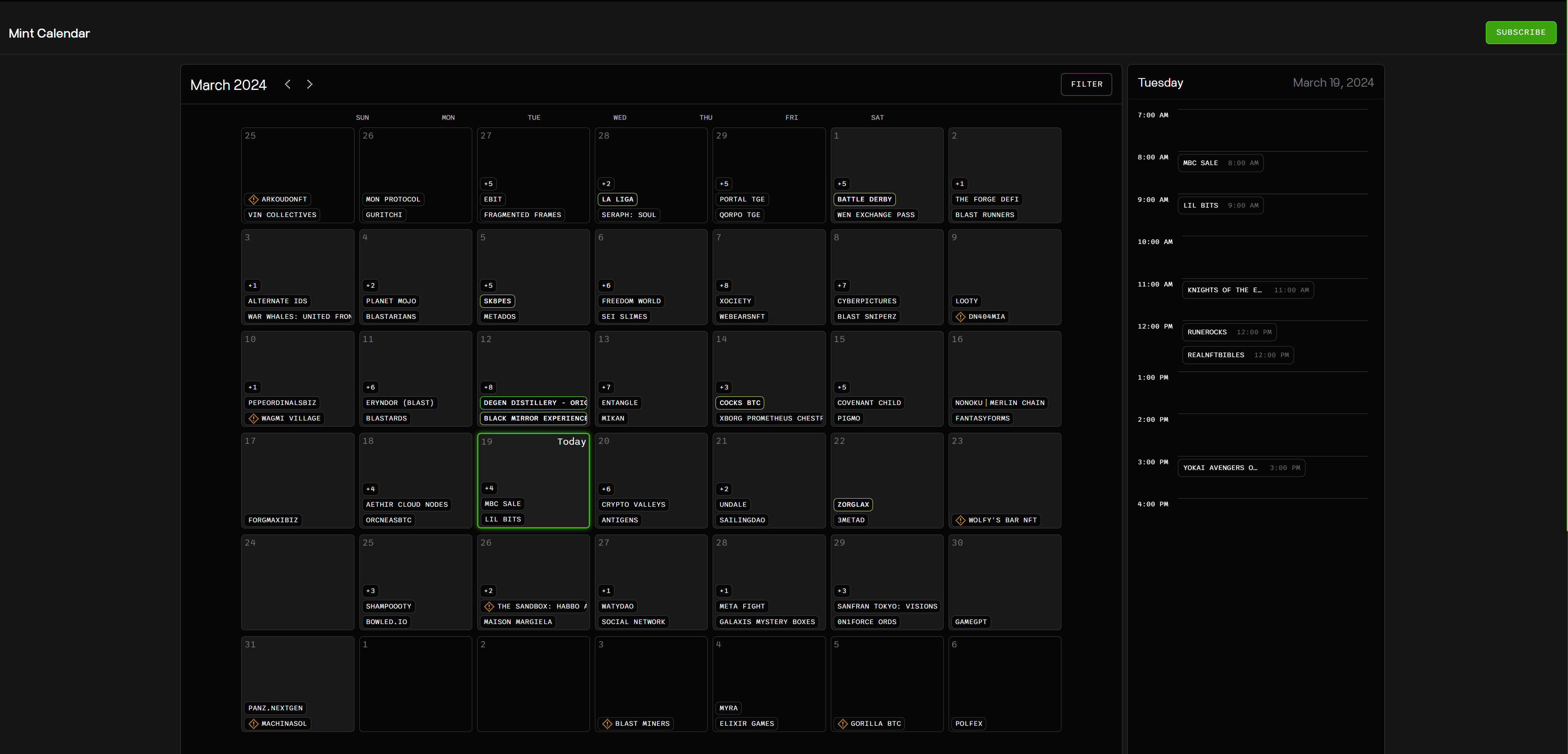Show +7 hidden events on March 8
1568x754 pixels.
[x=841, y=285]
